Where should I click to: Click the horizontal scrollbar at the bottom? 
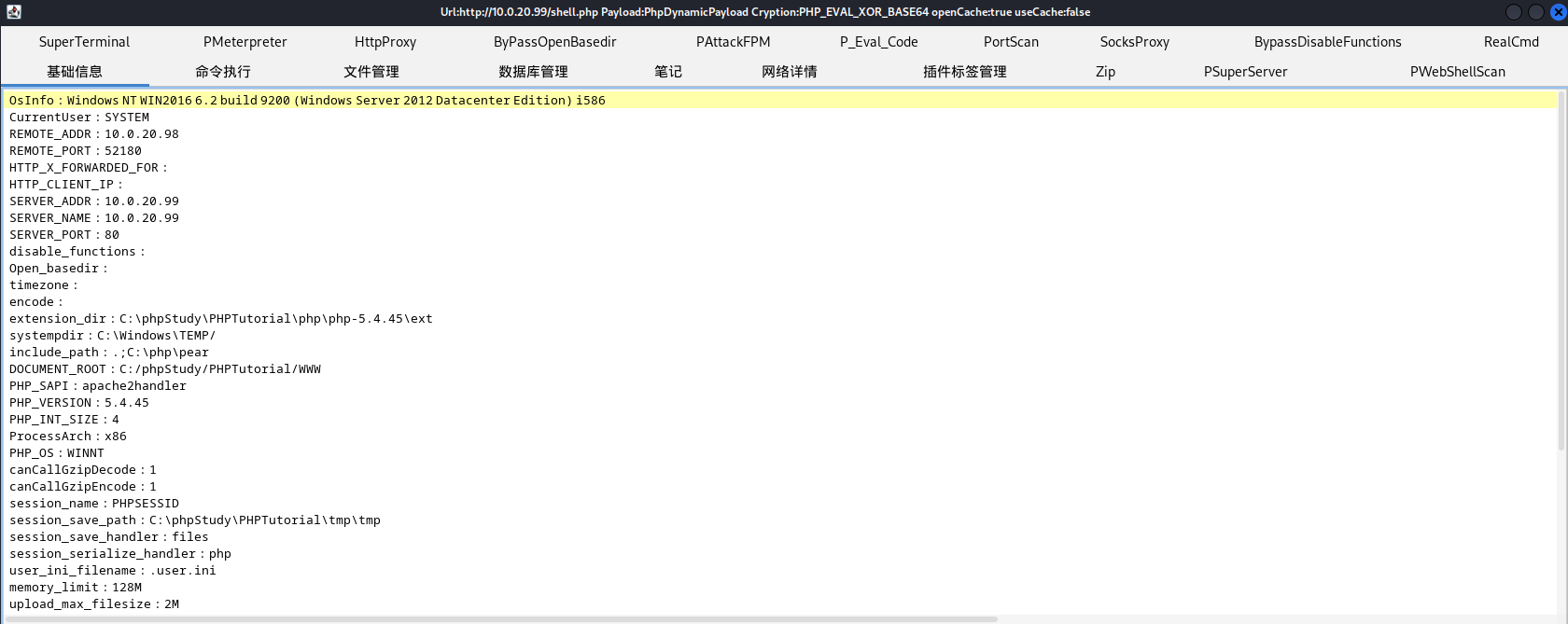[500, 619]
